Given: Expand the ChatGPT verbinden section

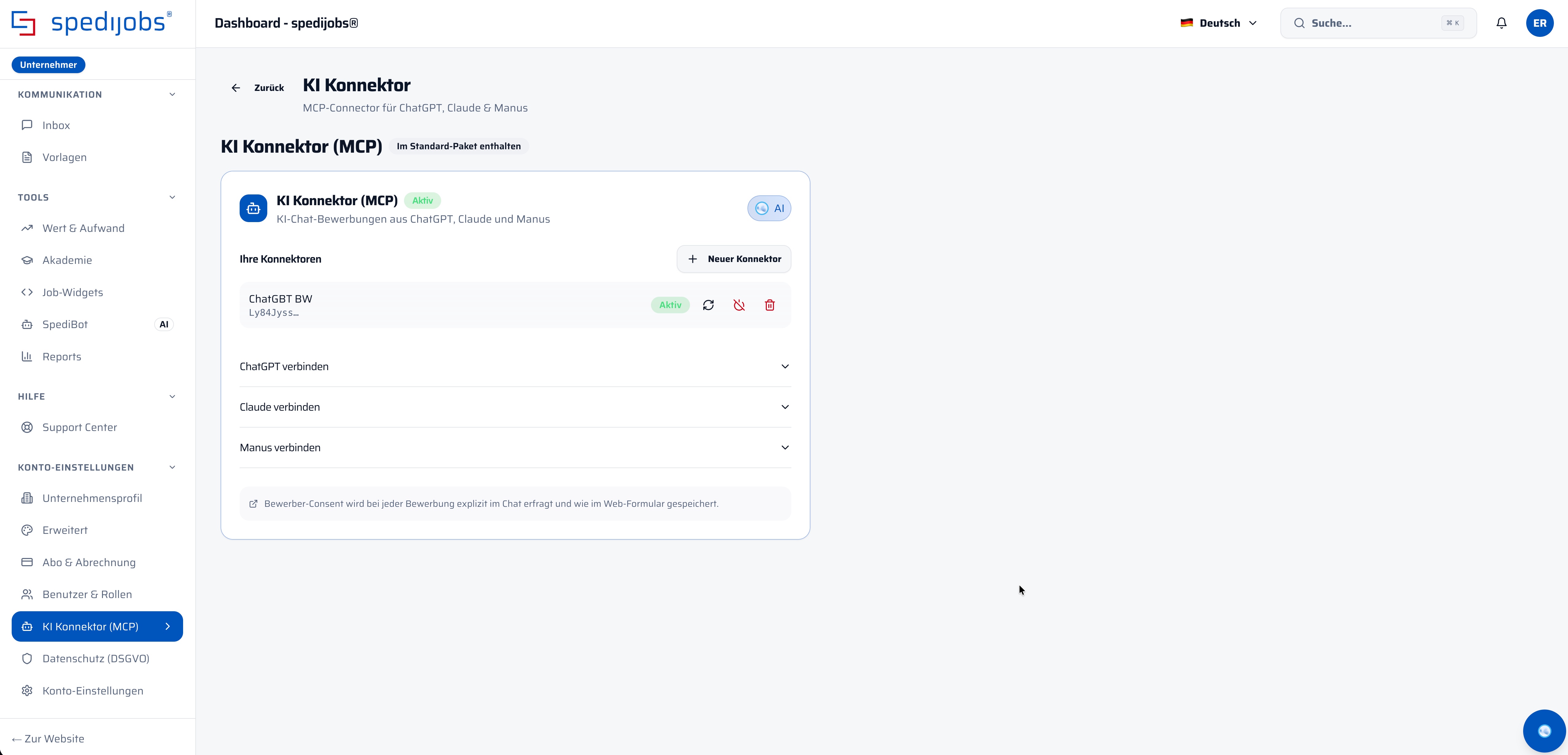Looking at the screenshot, I should pyautogui.click(x=515, y=366).
